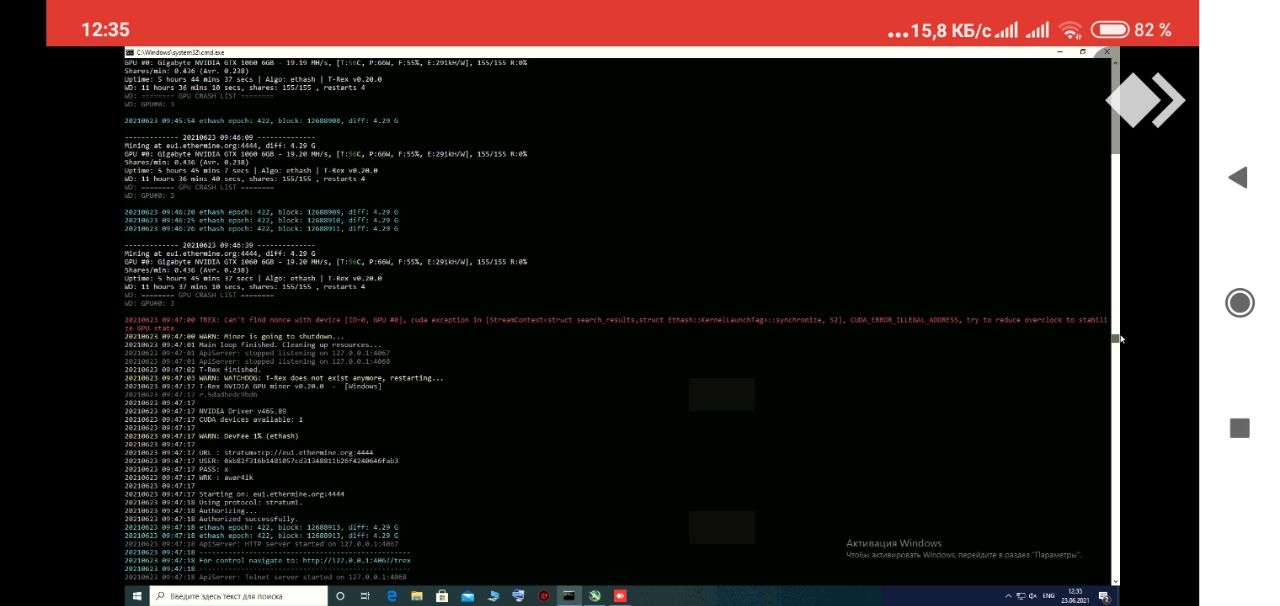Tap the Android home circle button
The height and width of the screenshot is (606, 1280).
1240,303
